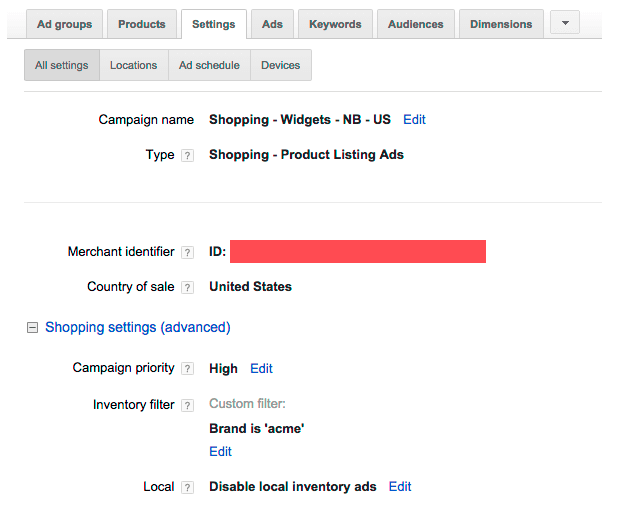Image resolution: width=623 pixels, height=520 pixels.
Task: Open help icon for Country of sale
Action: [x=187, y=288]
